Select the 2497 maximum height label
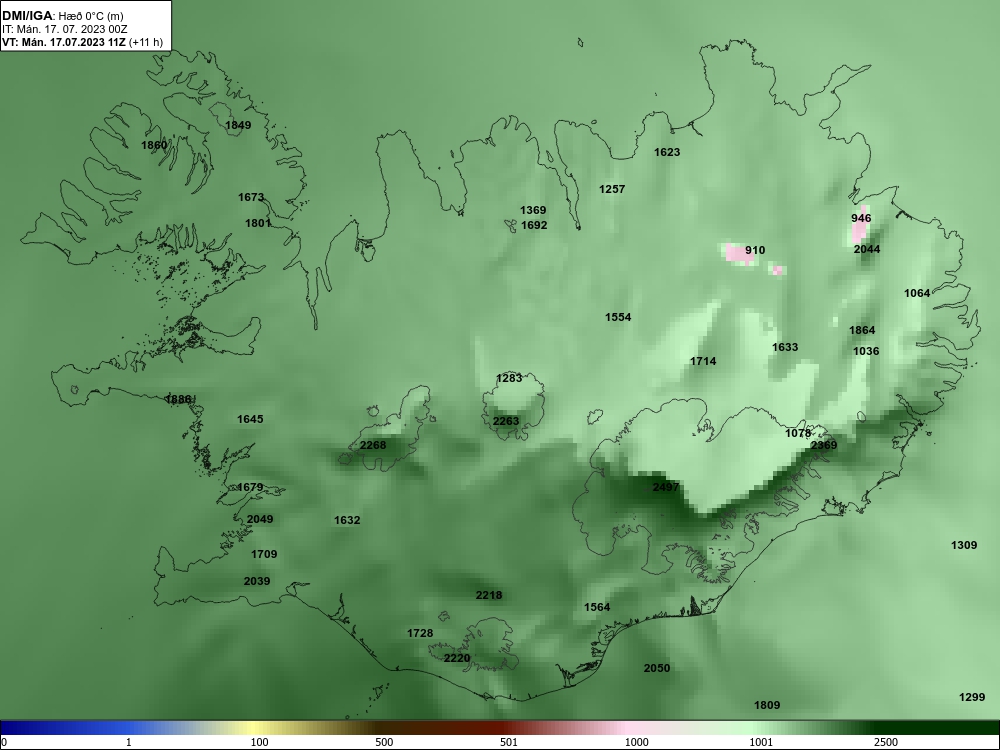1000x750 pixels. point(666,488)
